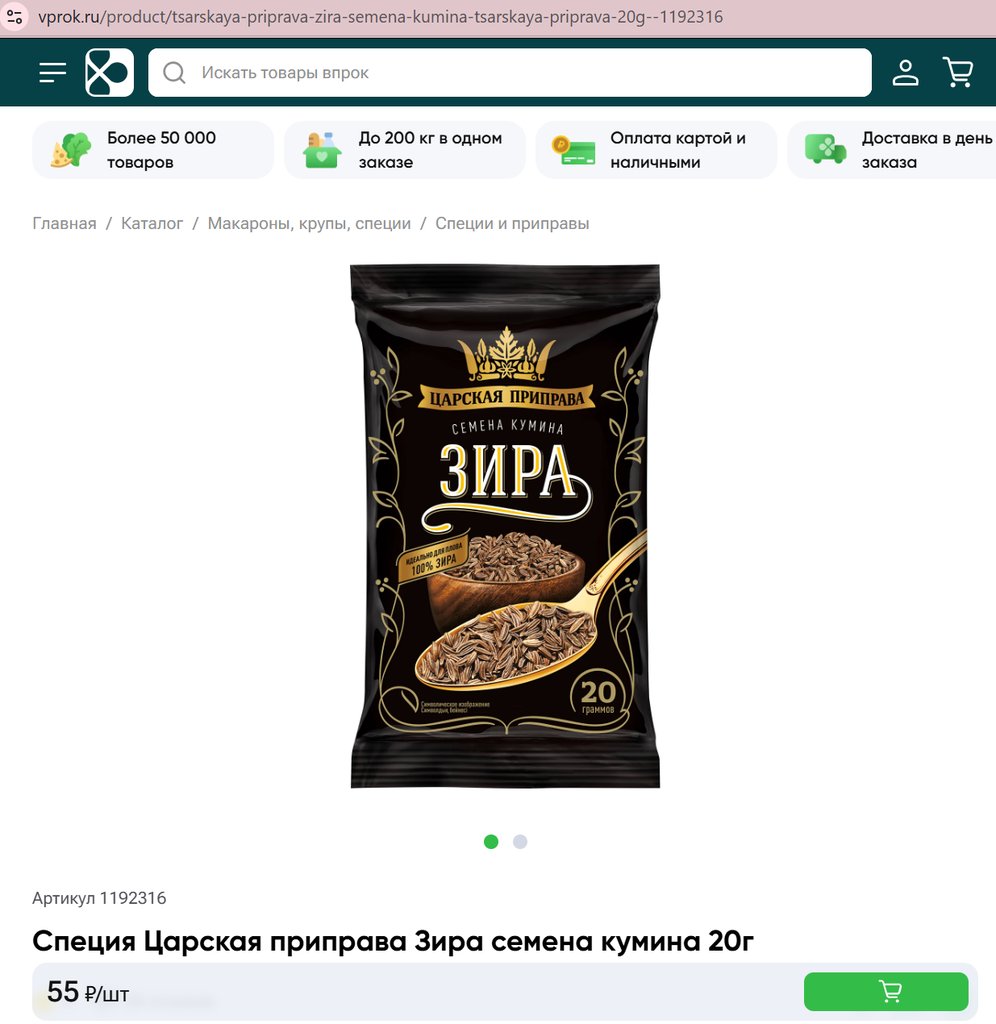Image resolution: width=996 pixels, height=1024 pixels.
Task: Open Макароны, крупы, специи category
Action: coord(309,223)
